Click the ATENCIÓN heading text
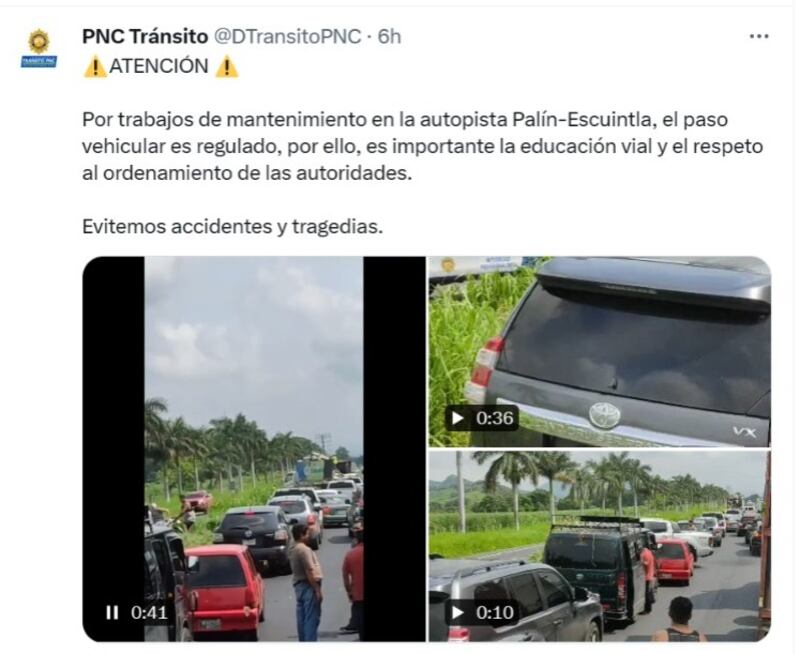This screenshot has width=800, height=654. click(159, 66)
